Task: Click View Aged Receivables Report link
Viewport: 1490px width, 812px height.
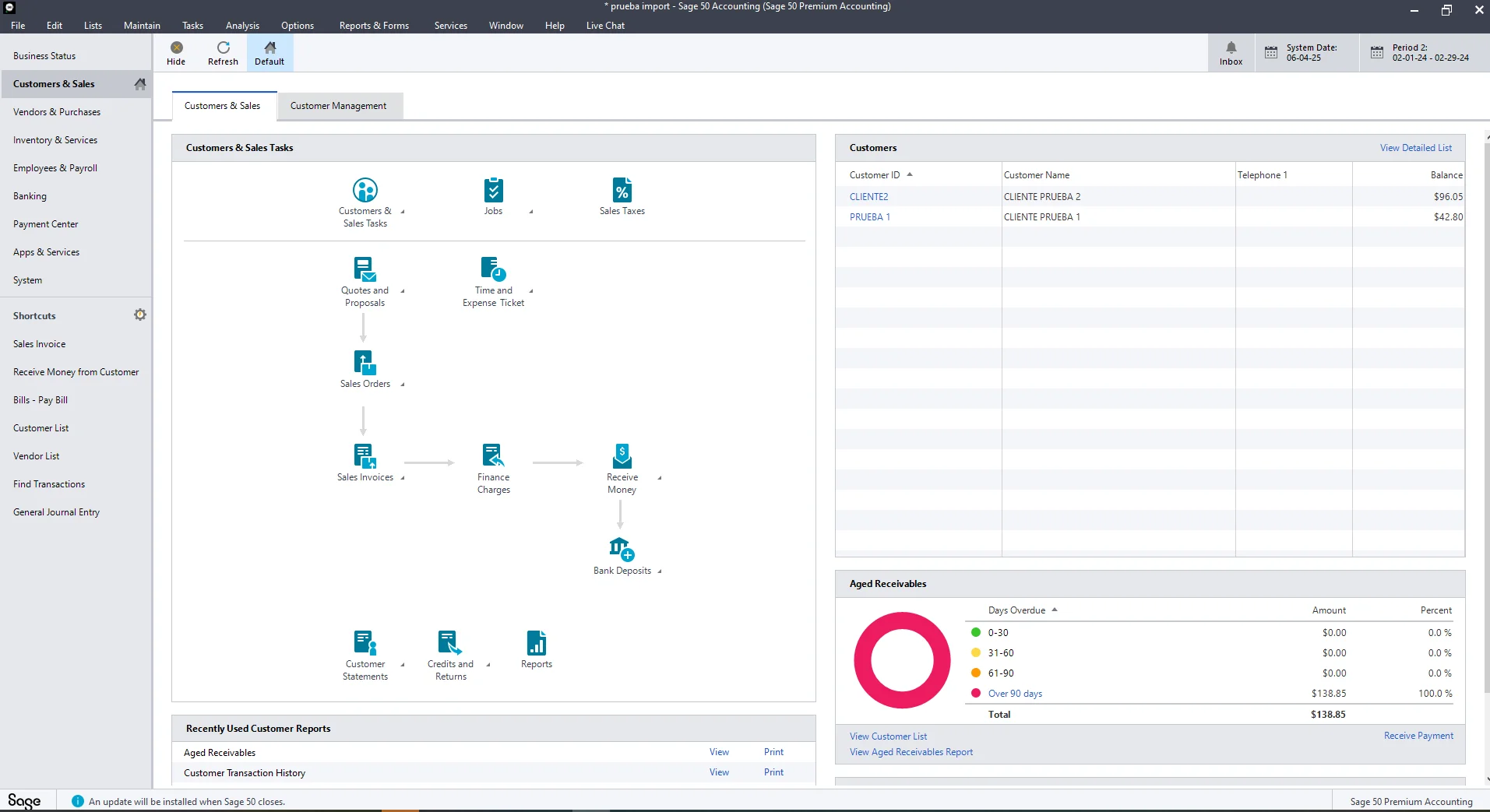Action: (x=911, y=752)
